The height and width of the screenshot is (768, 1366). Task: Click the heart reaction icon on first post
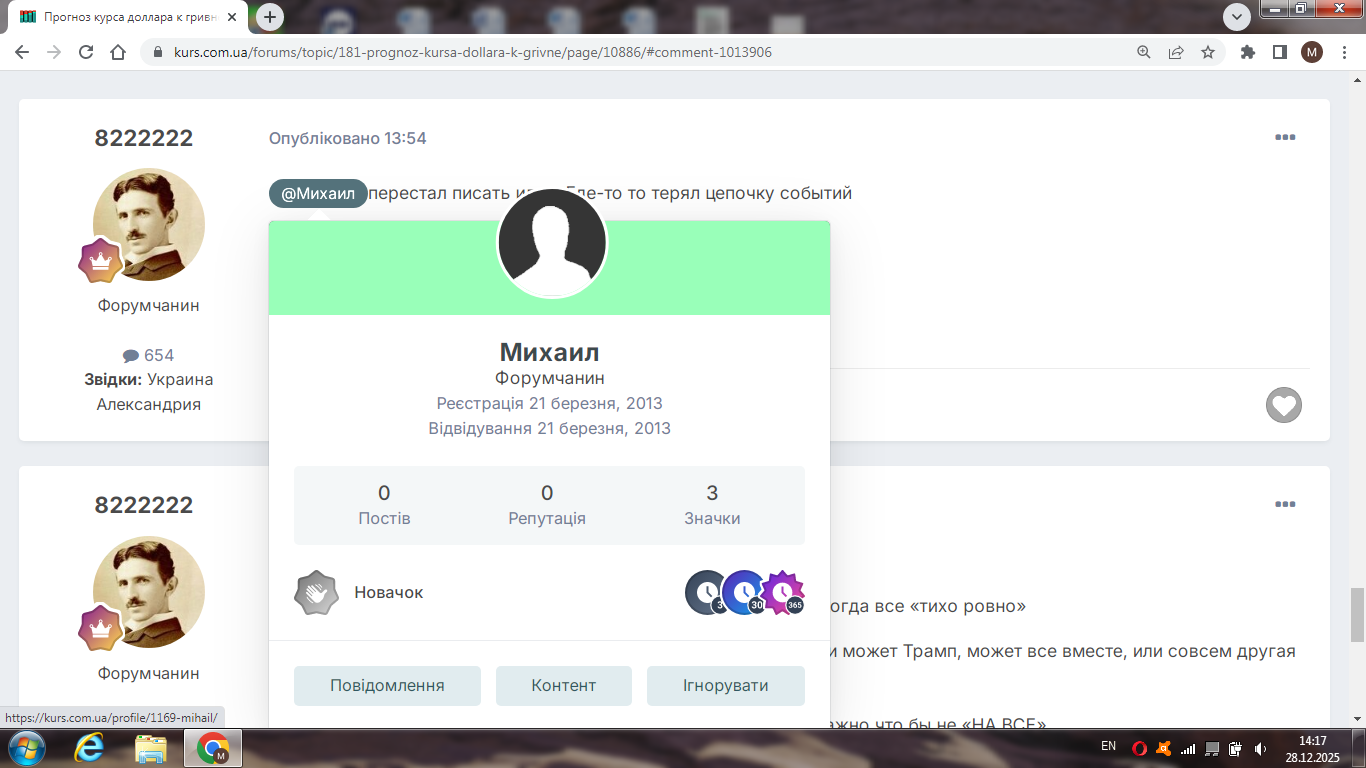(1284, 405)
